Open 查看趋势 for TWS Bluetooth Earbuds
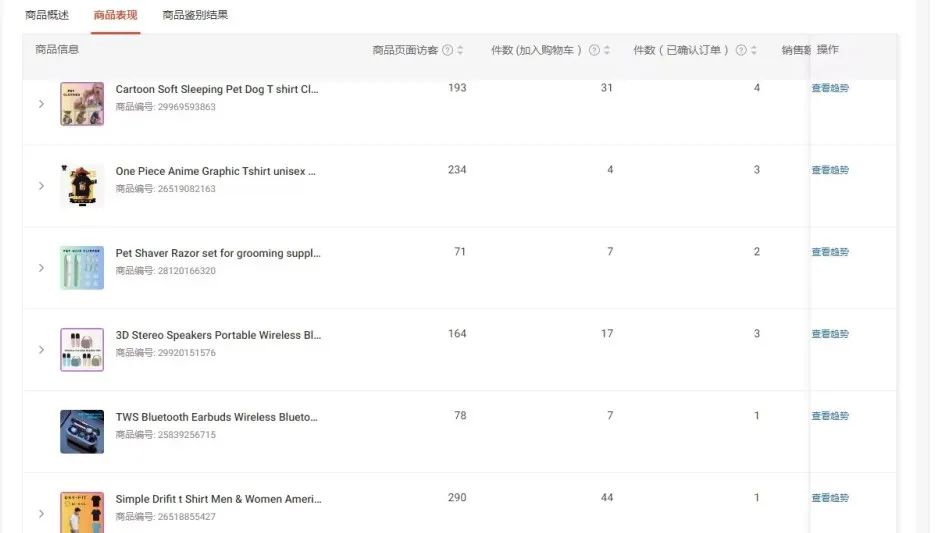Viewport: 938px width, 533px height. (x=830, y=416)
